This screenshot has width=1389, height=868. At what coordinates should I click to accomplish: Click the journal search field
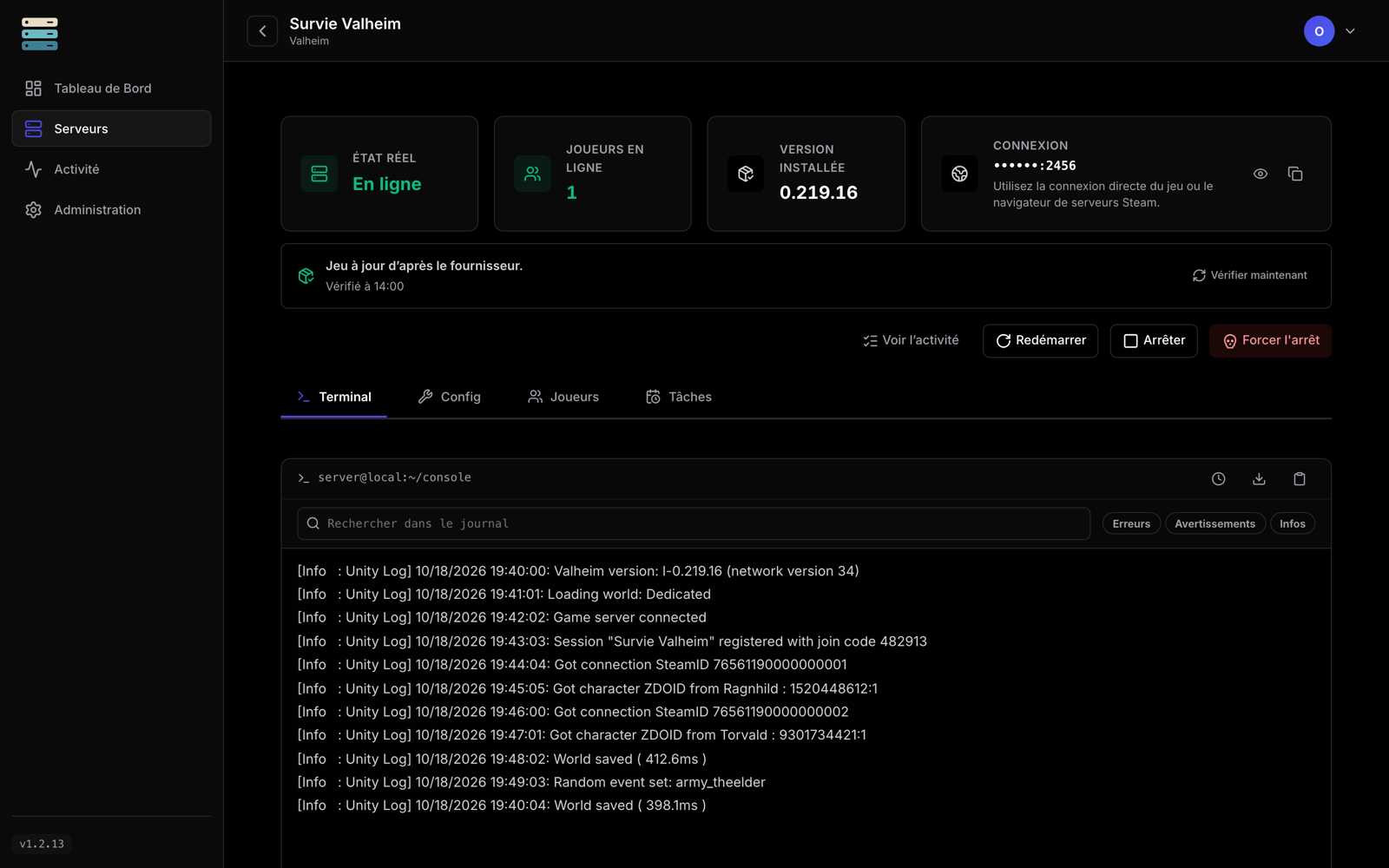pyautogui.click(x=694, y=523)
